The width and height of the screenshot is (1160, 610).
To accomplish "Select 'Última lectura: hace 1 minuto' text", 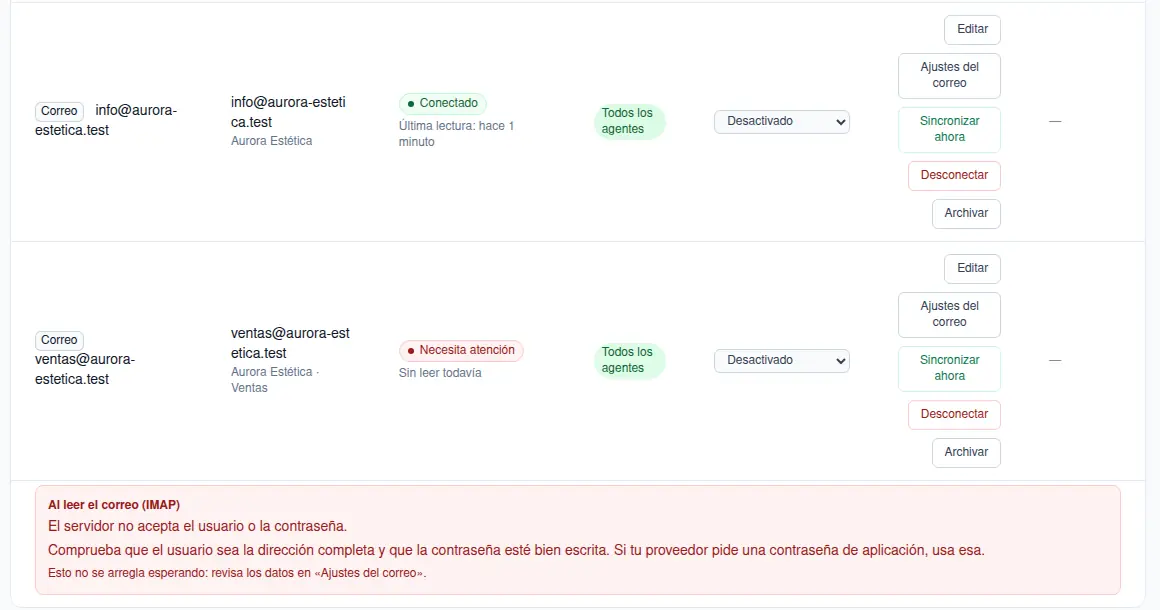I will pos(456,134).
